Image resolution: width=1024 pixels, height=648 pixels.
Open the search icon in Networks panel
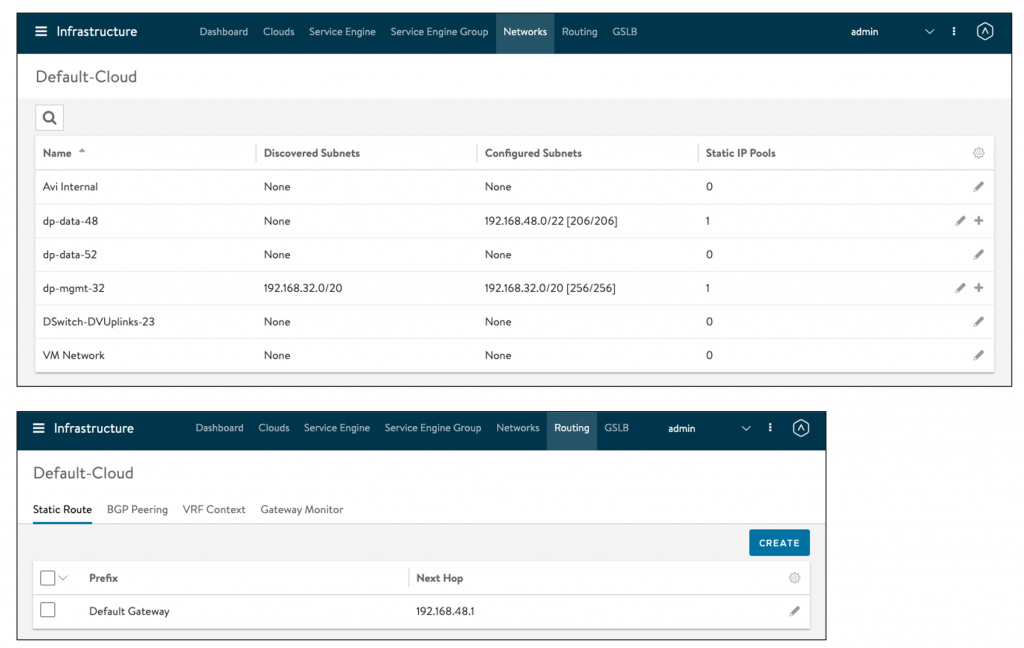[x=49, y=118]
